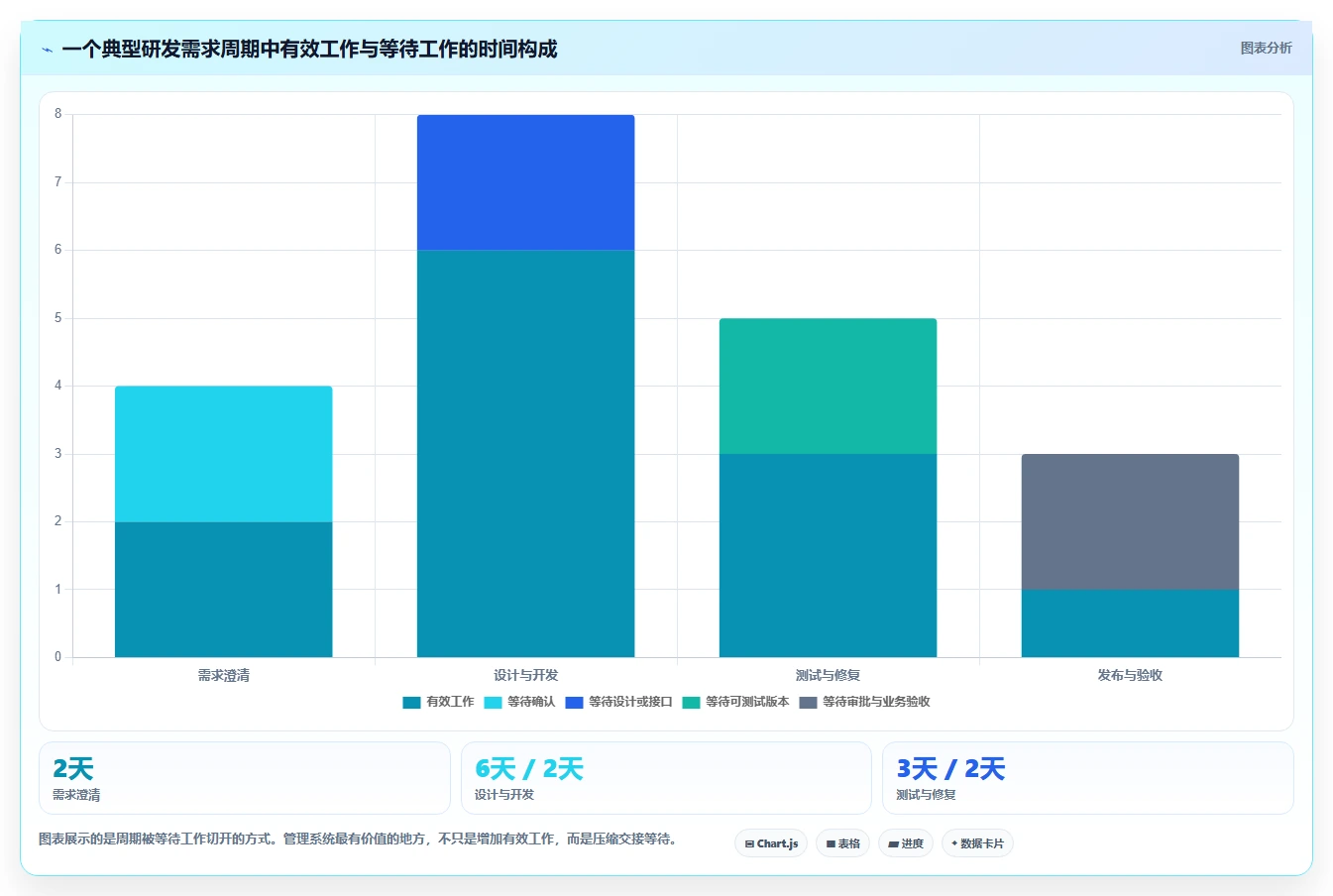Click the Chart.js tag chip
The image size is (1333, 896).
tap(771, 843)
